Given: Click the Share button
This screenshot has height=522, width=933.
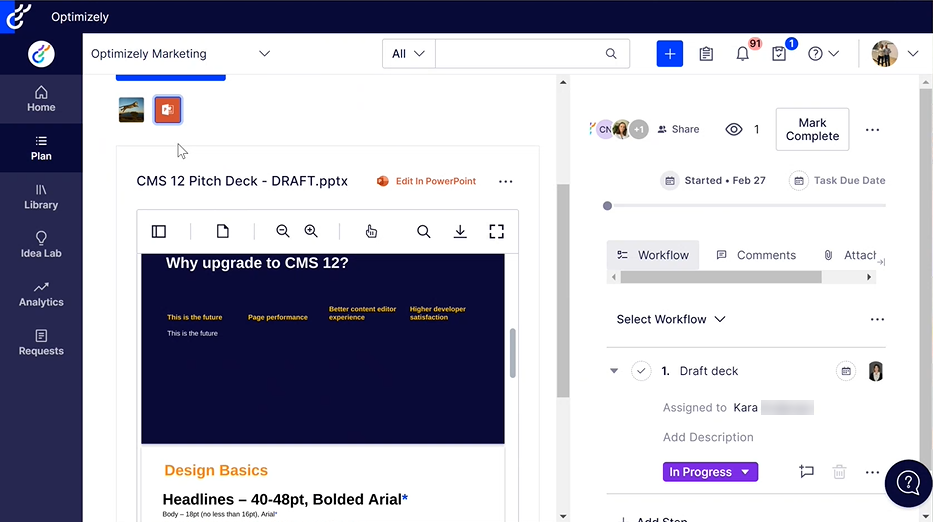Looking at the screenshot, I should pos(678,129).
